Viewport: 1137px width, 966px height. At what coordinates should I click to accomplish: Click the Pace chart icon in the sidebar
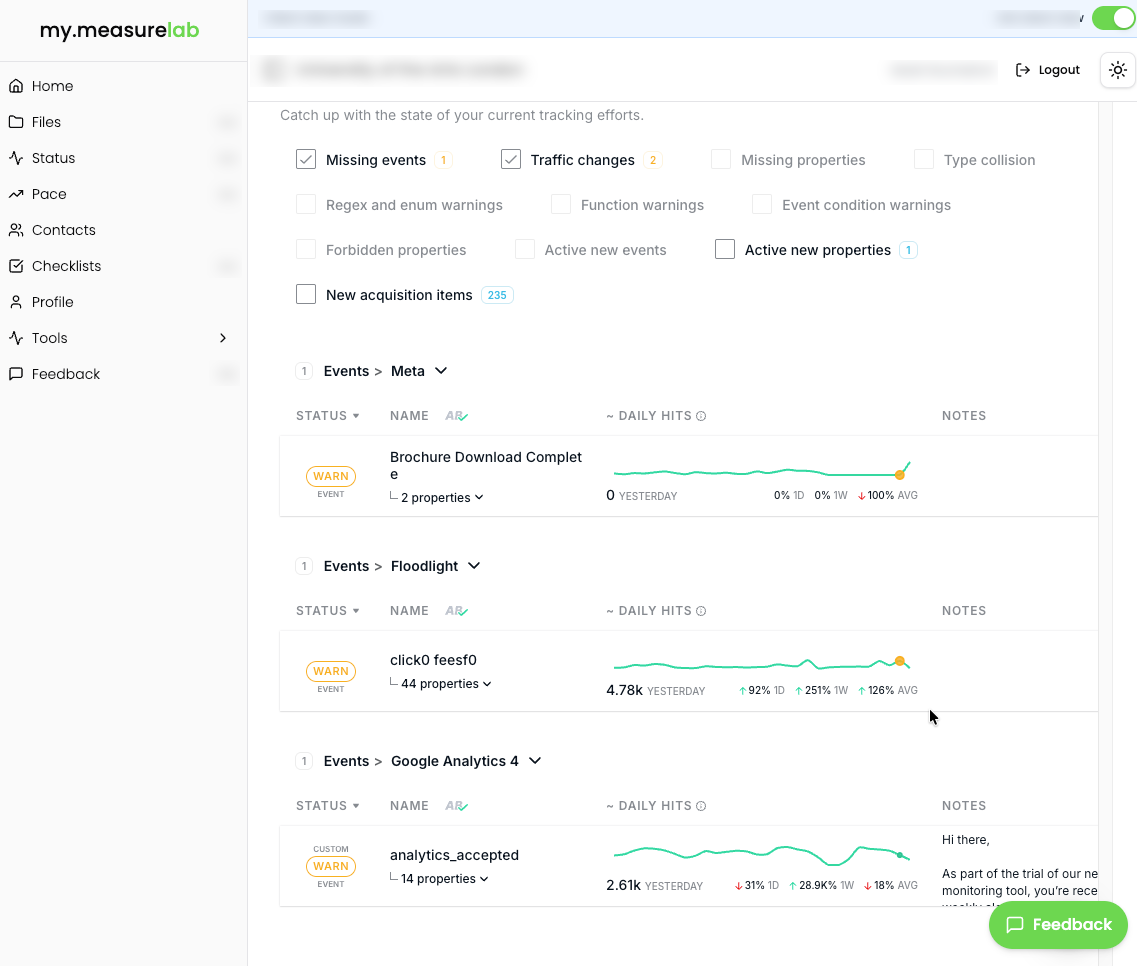point(17,194)
